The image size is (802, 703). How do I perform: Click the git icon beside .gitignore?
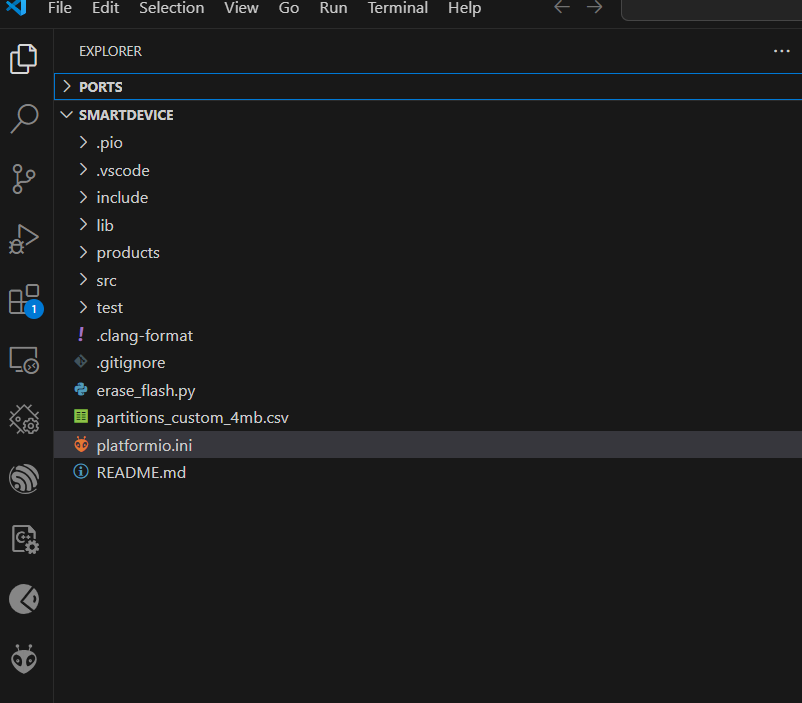[x=81, y=362]
